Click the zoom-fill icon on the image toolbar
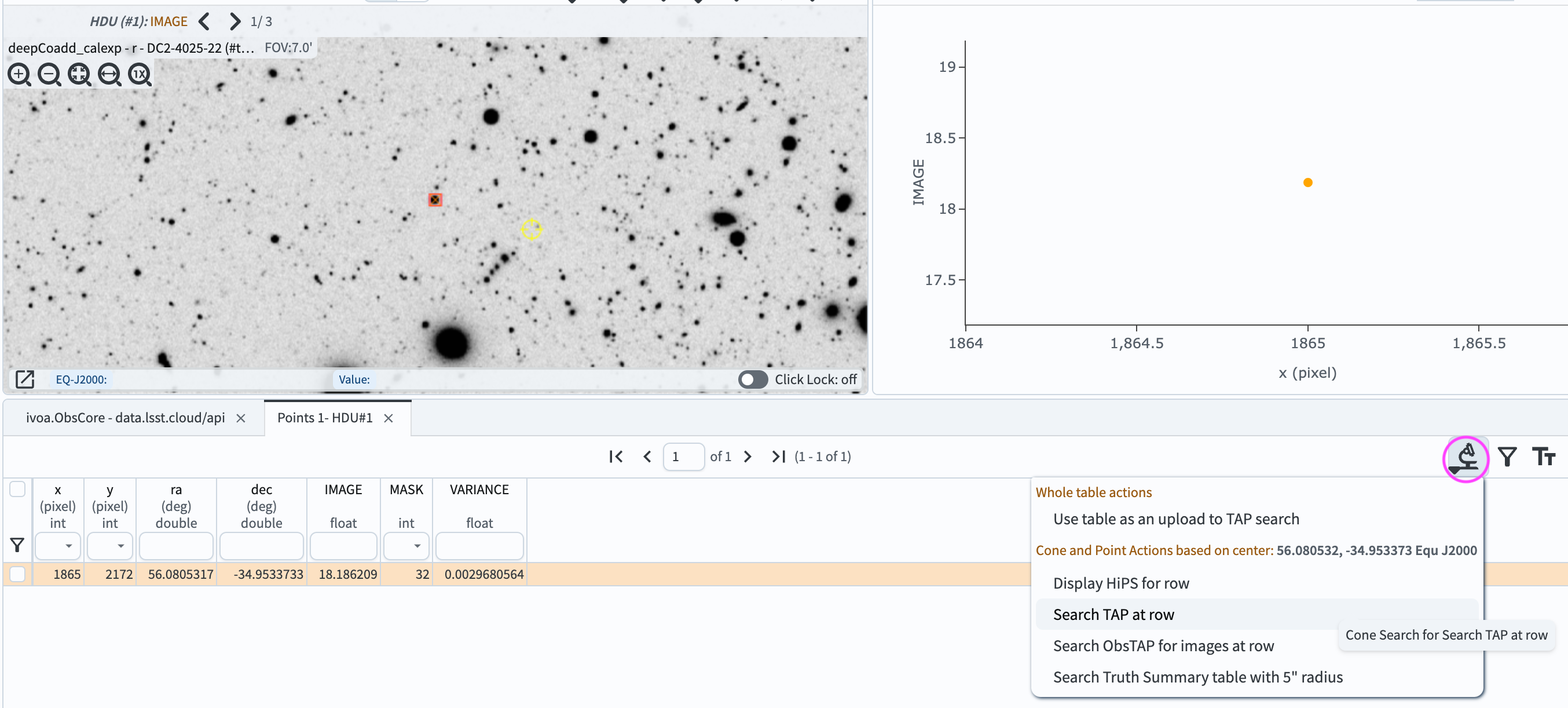Image resolution: width=1568 pixels, height=708 pixels. click(x=109, y=75)
